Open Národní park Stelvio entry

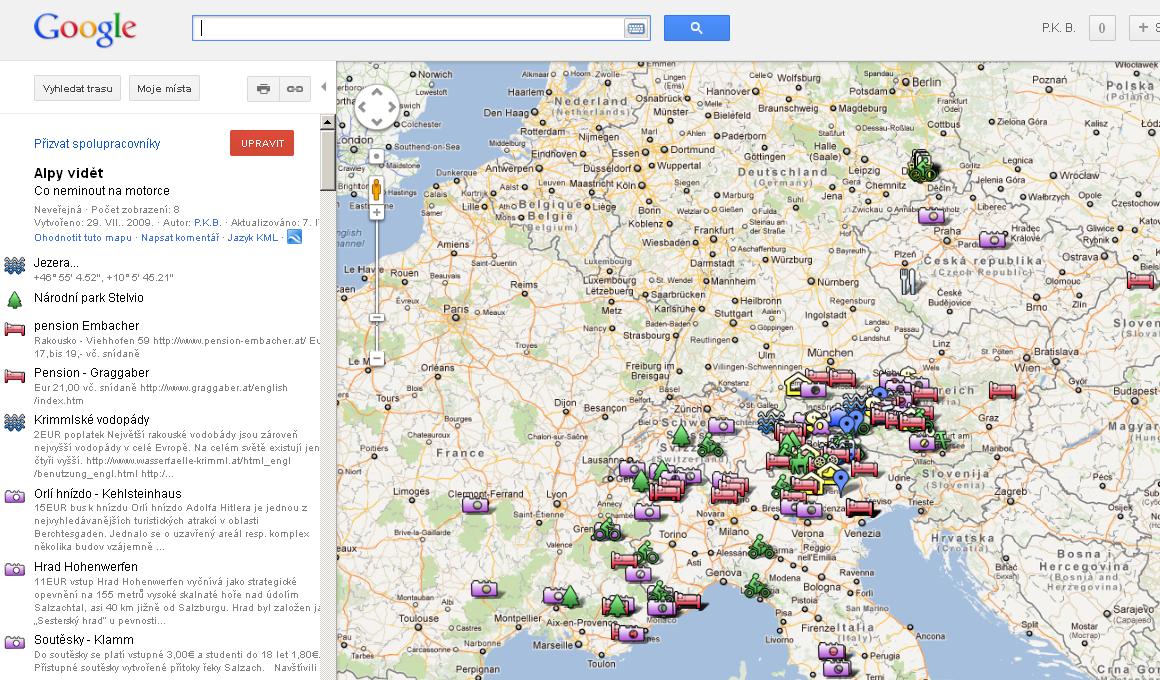coord(89,297)
